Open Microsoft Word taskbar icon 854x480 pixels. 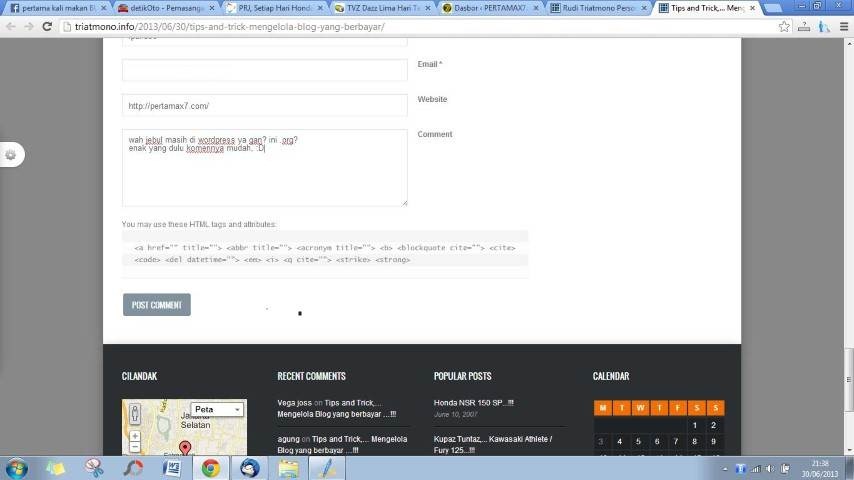(171, 467)
